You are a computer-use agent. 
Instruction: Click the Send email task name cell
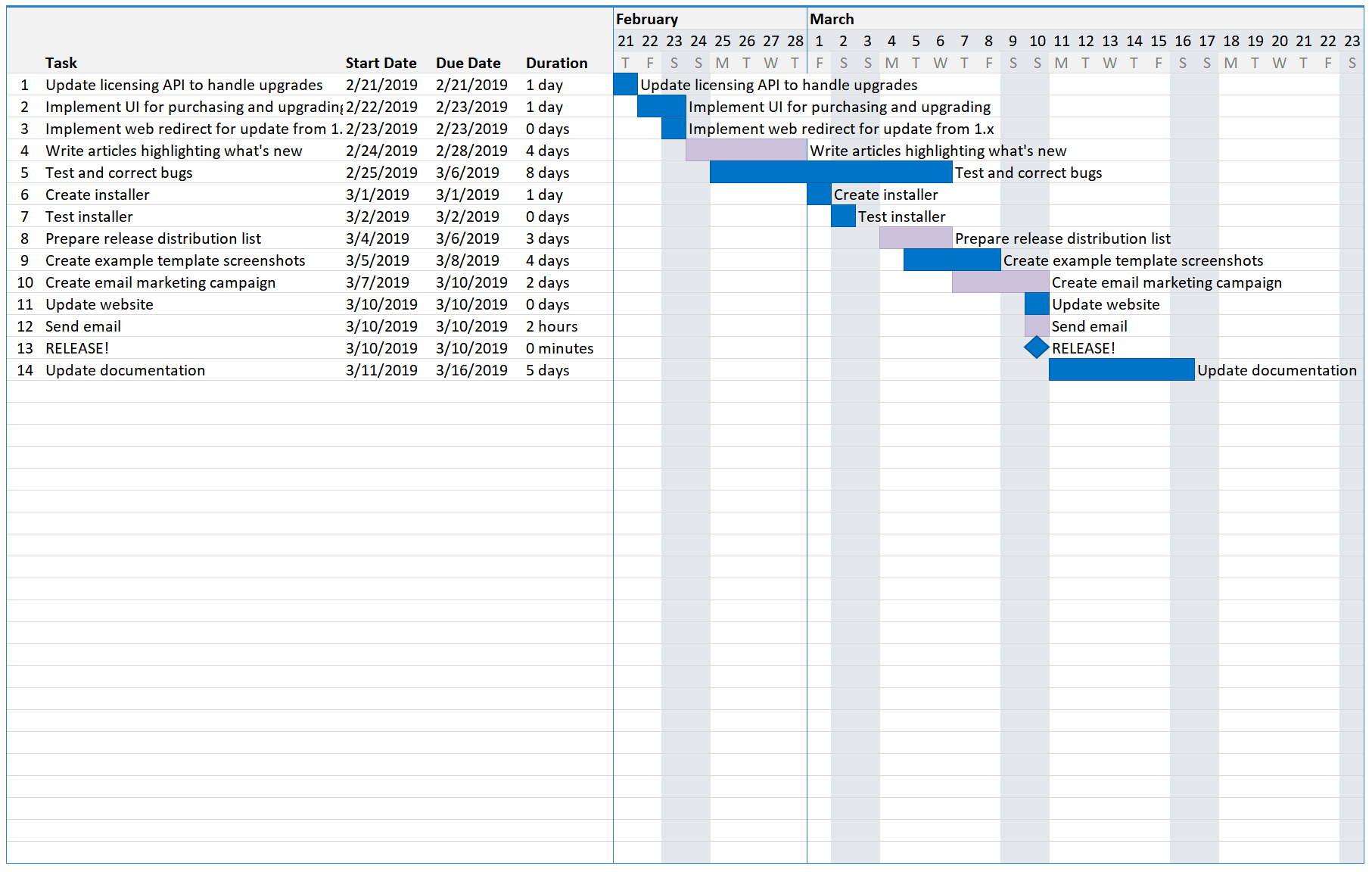pyautogui.click(x=83, y=326)
